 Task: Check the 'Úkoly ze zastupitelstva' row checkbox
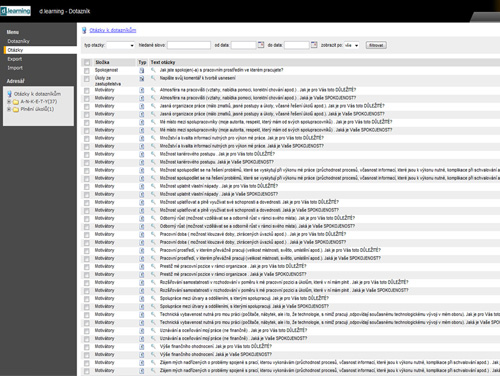pos(87,79)
